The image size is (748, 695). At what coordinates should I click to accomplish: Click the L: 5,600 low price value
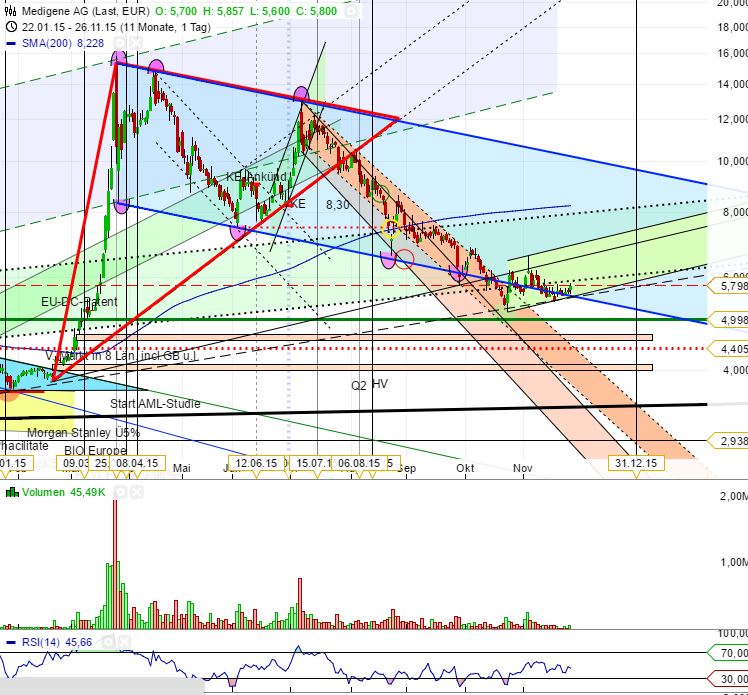pos(270,11)
